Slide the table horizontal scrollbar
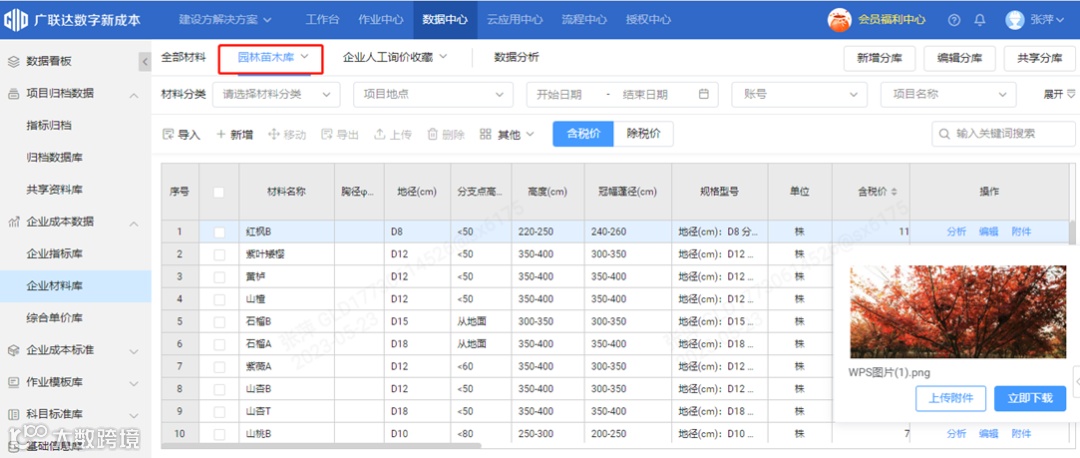 (322, 446)
